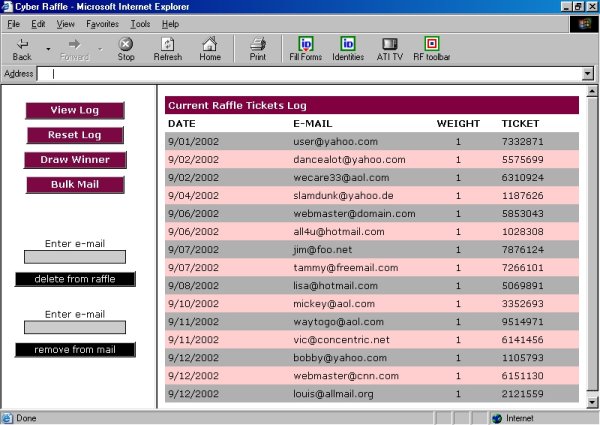Click the delete from raffle button

click(75, 279)
